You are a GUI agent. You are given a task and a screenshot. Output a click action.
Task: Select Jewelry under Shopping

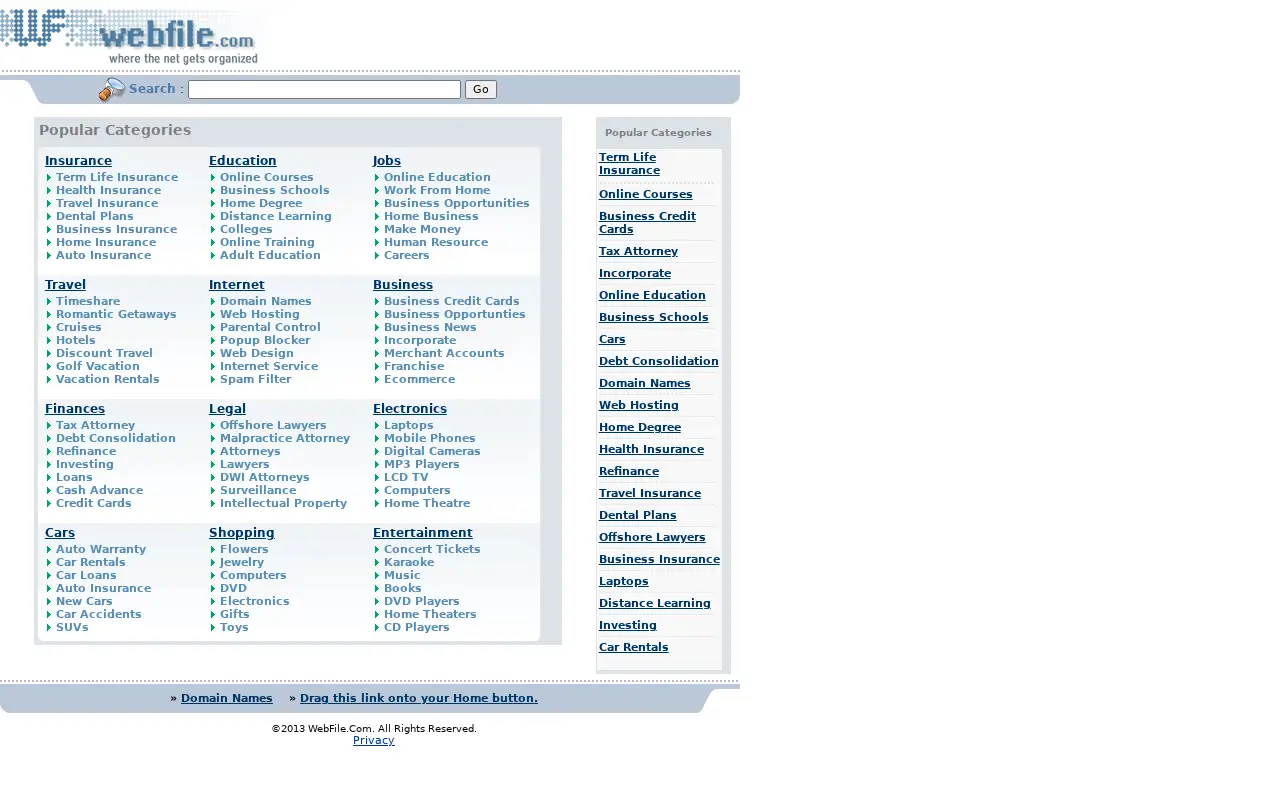[x=242, y=562]
